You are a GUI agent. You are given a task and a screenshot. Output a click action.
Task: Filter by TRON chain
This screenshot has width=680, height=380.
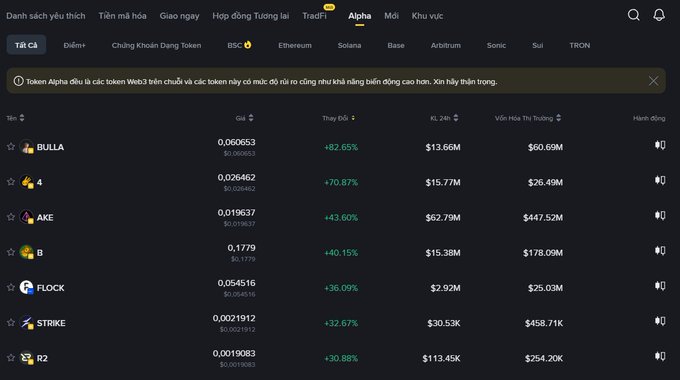click(x=579, y=45)
